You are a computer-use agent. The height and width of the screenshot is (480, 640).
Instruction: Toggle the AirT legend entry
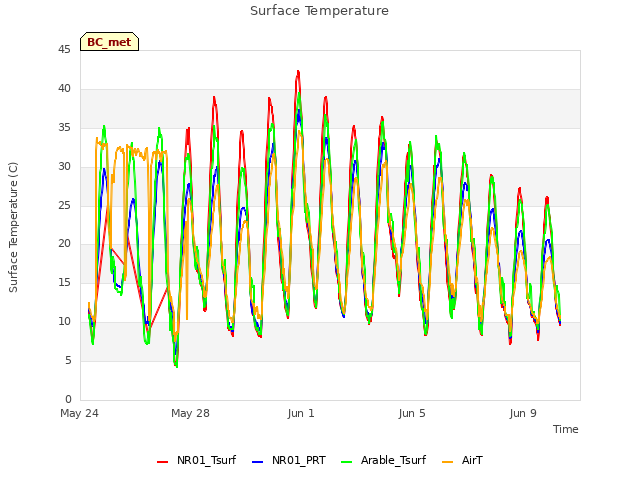tap(462, 460)
